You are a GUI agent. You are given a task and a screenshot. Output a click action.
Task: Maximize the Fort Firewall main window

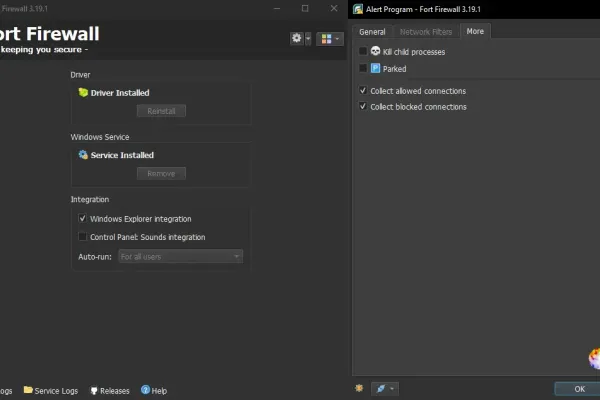tap(305, 8)
